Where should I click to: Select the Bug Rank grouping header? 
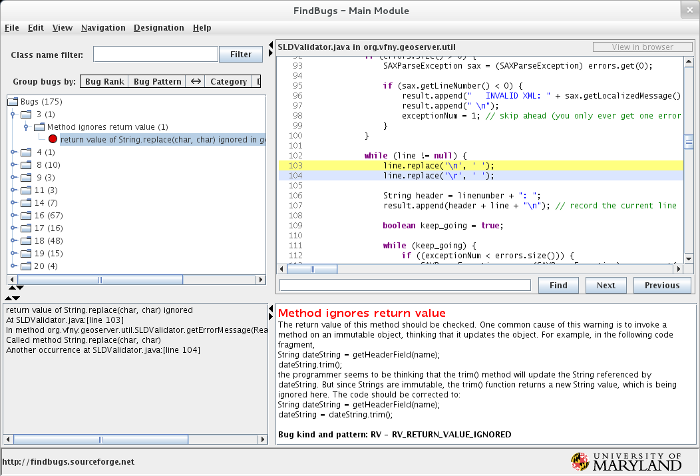[x=104, y=82]
